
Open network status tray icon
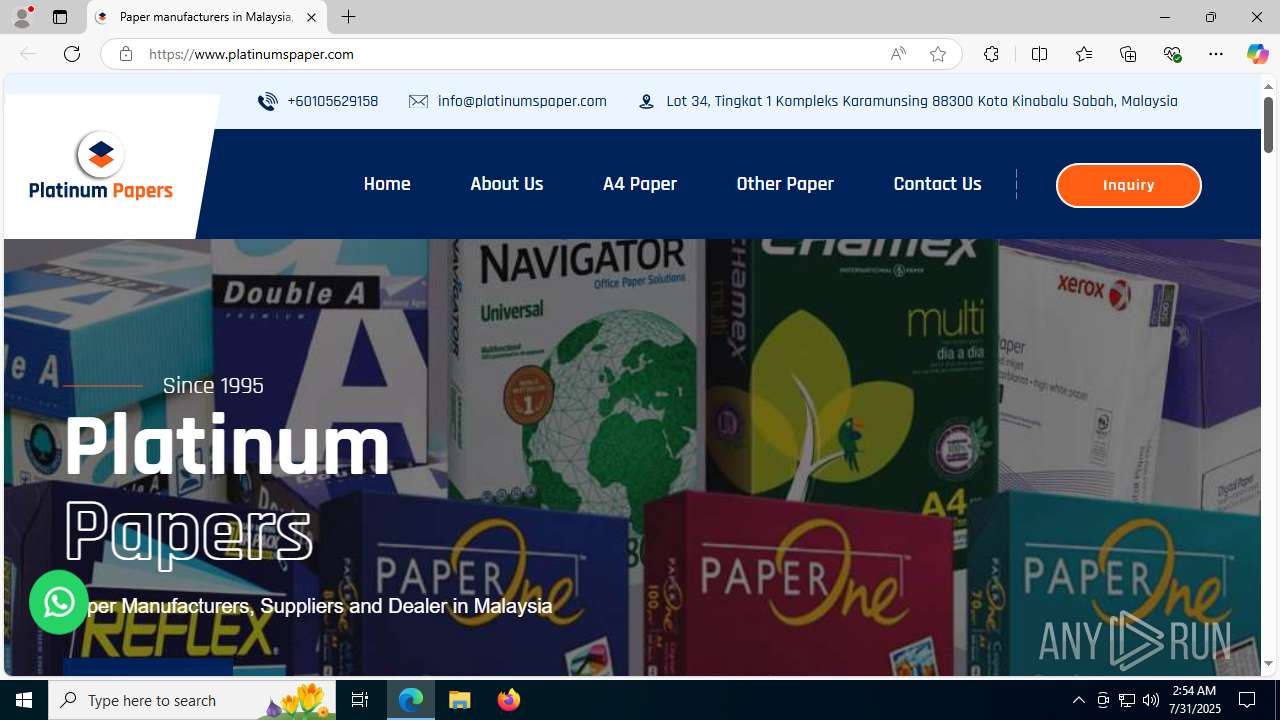1127,700
